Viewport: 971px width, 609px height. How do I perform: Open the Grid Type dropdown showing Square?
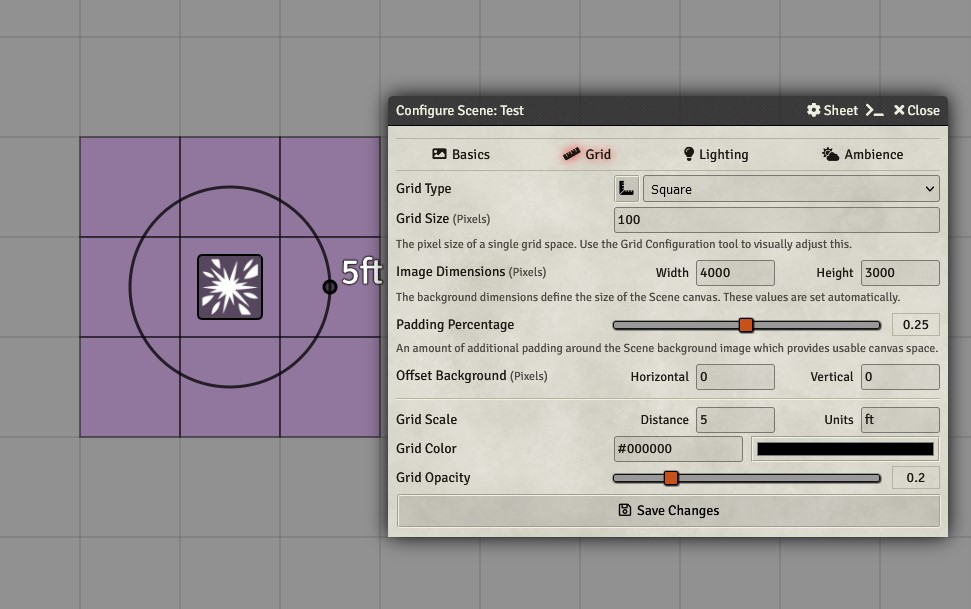(791, 189)
